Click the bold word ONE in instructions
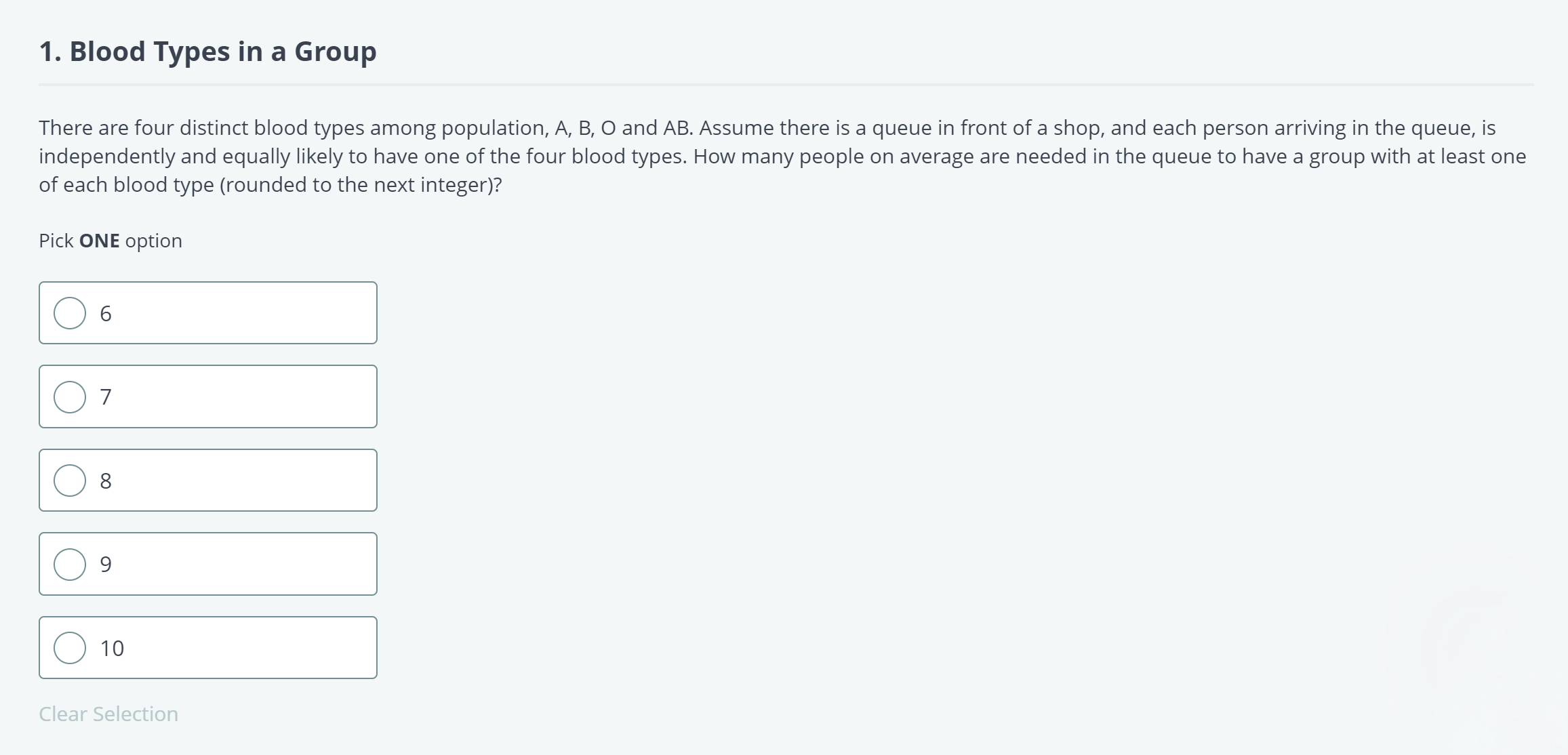Screen dimensions: 1568x755 (x=99, y=241)
